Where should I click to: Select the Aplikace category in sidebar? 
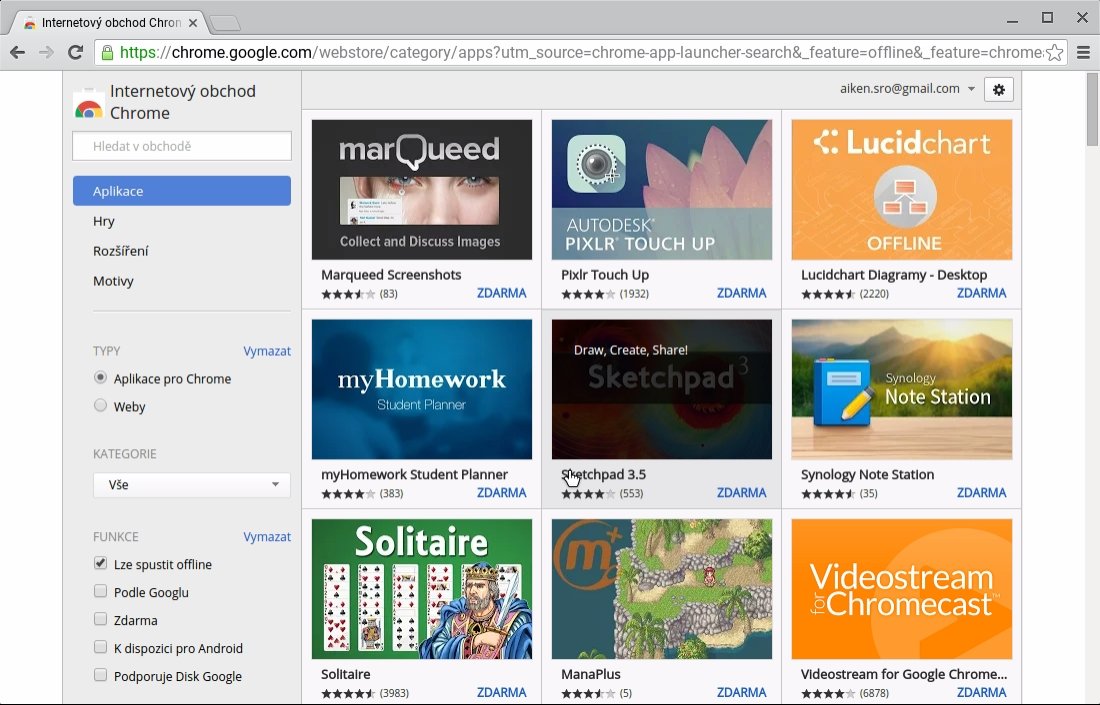pyautogui.click(x=182, y=191)
